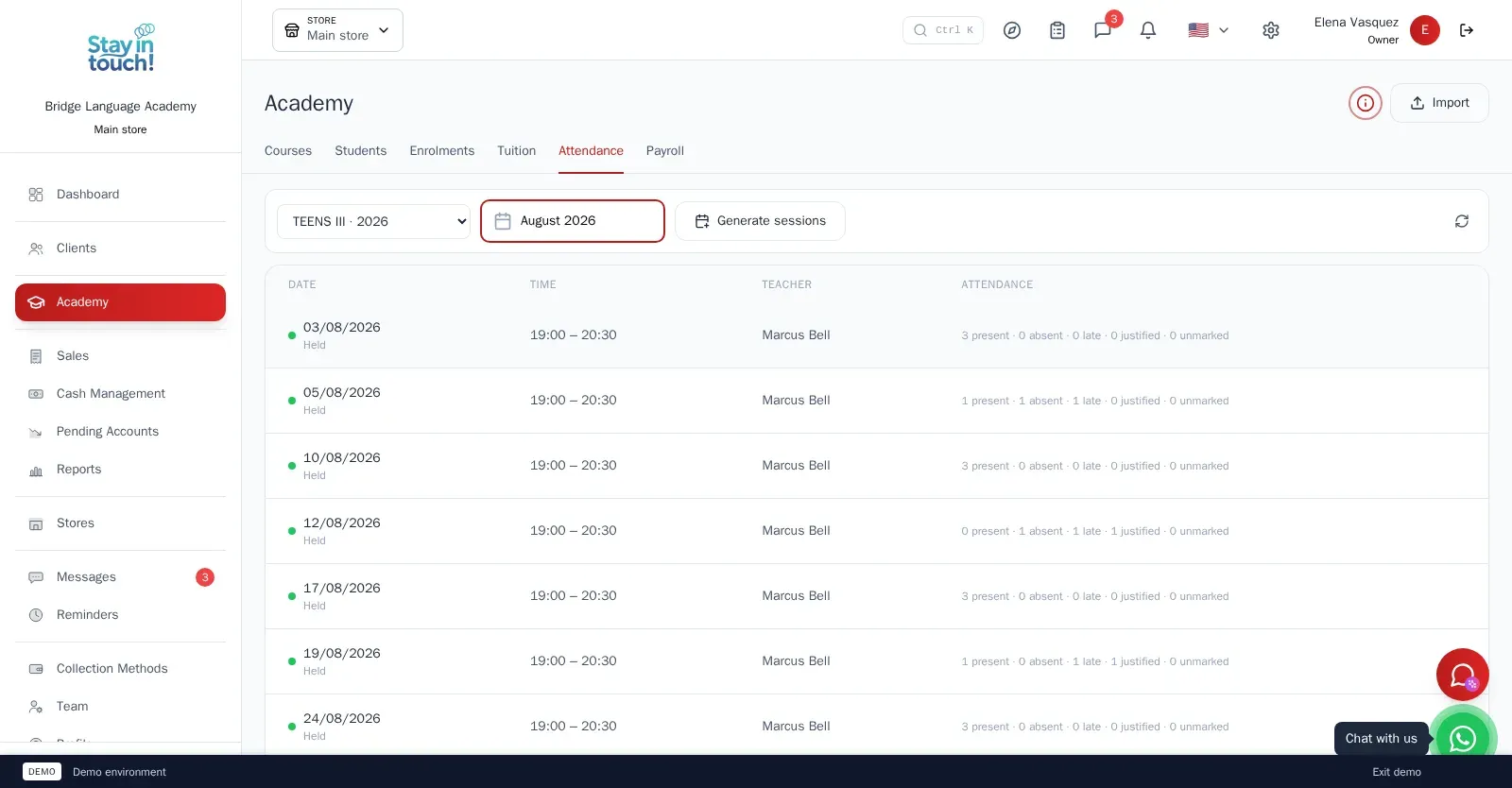Switch to the Enrolments tab

(442, 151)
